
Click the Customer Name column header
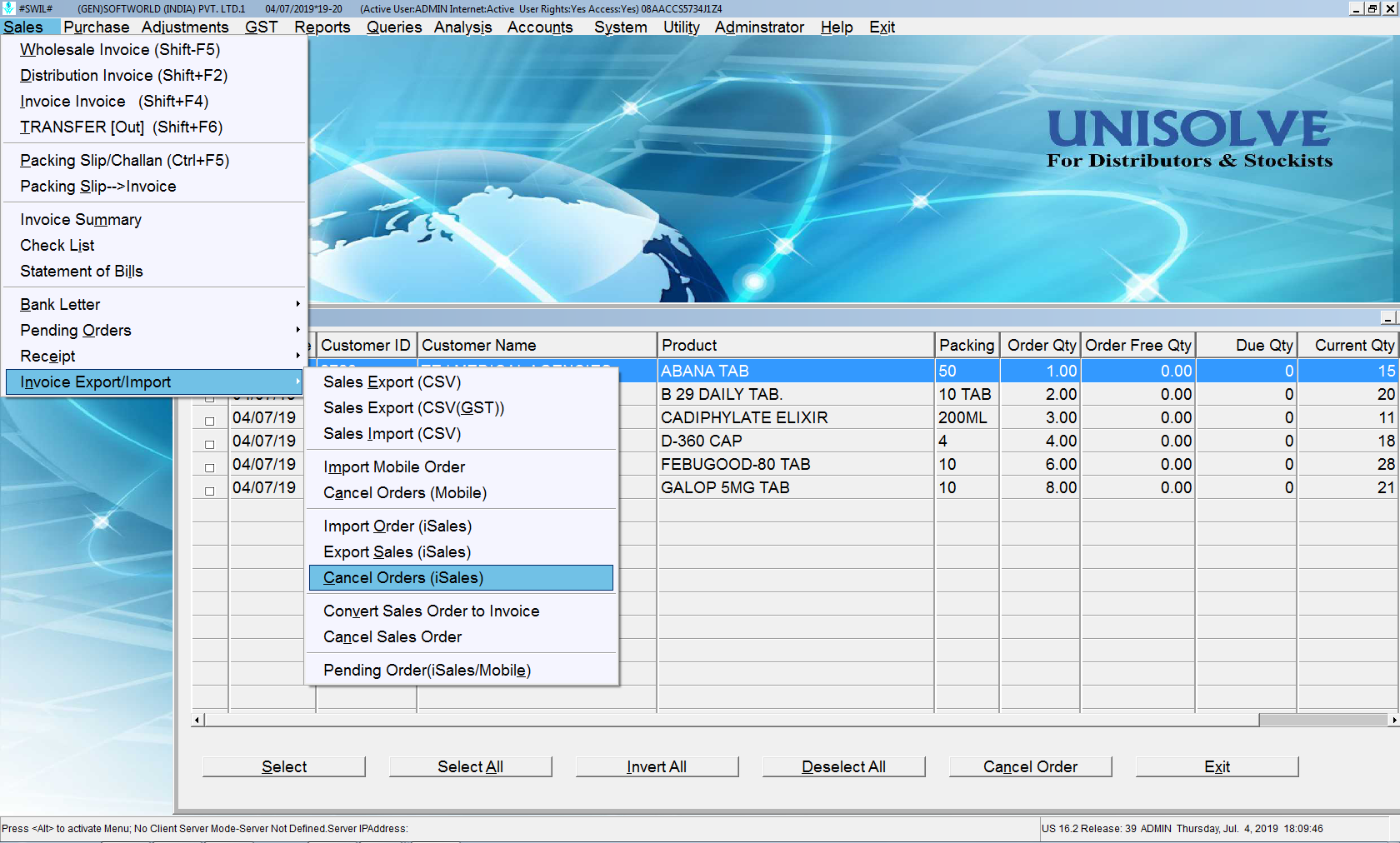[537, 345]
